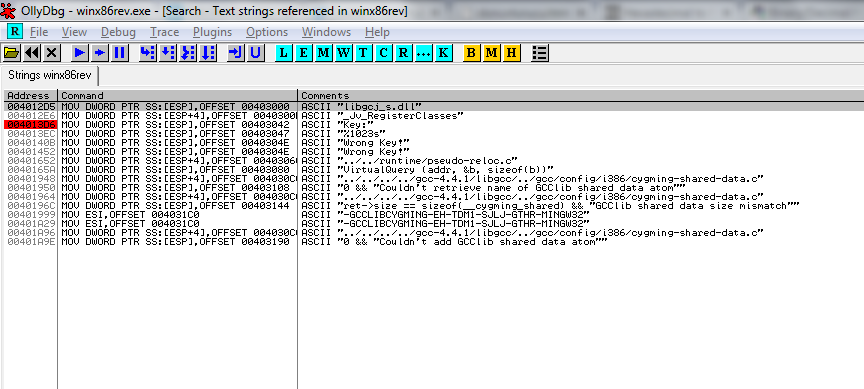Open Breakpoints window with yellow B button
Screen dimensions: 864x389
tap(471, 52)
